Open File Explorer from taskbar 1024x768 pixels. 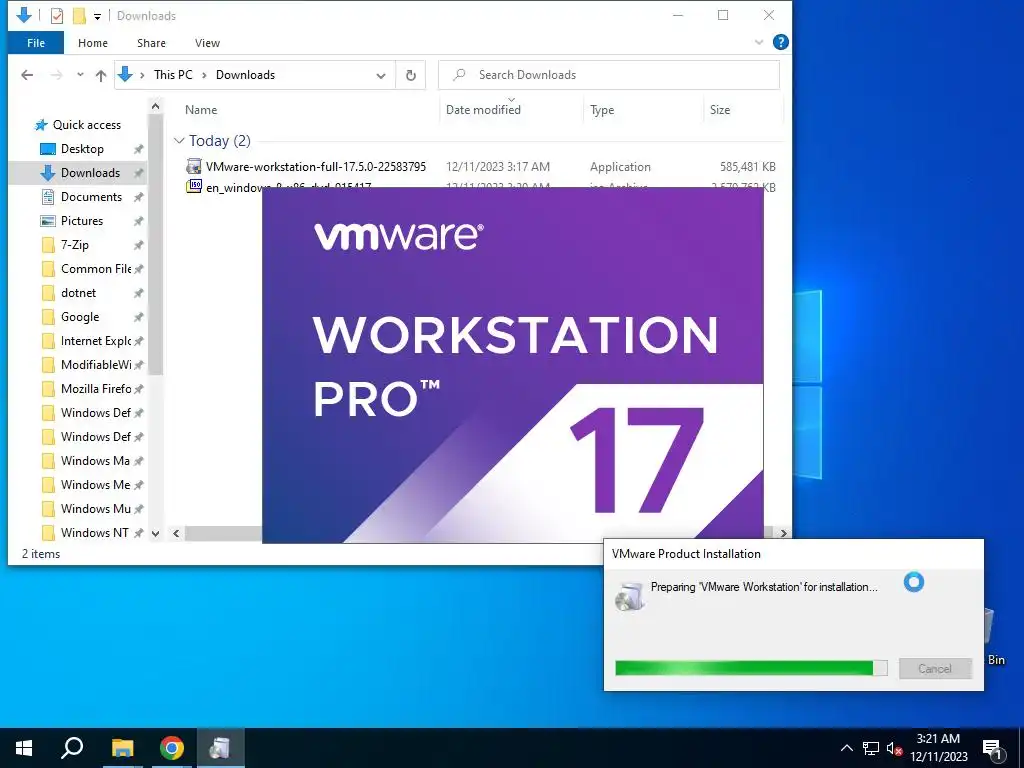(x=122, y=748)
